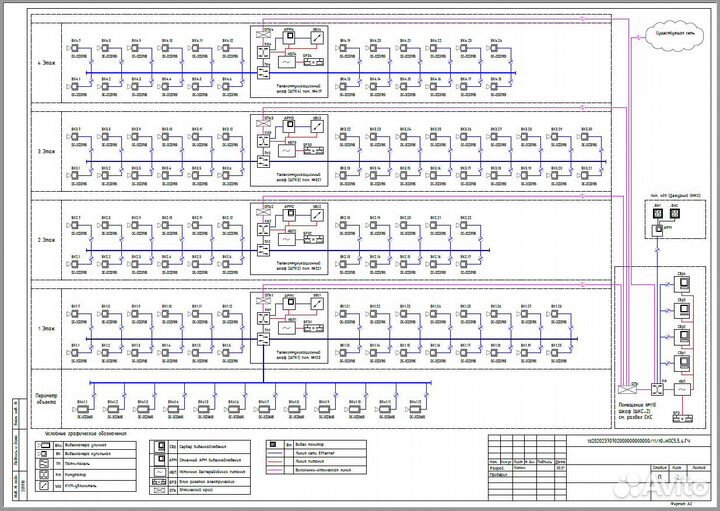
Task: Click the 2 Этаж floor label
Action: pos(48,243)
